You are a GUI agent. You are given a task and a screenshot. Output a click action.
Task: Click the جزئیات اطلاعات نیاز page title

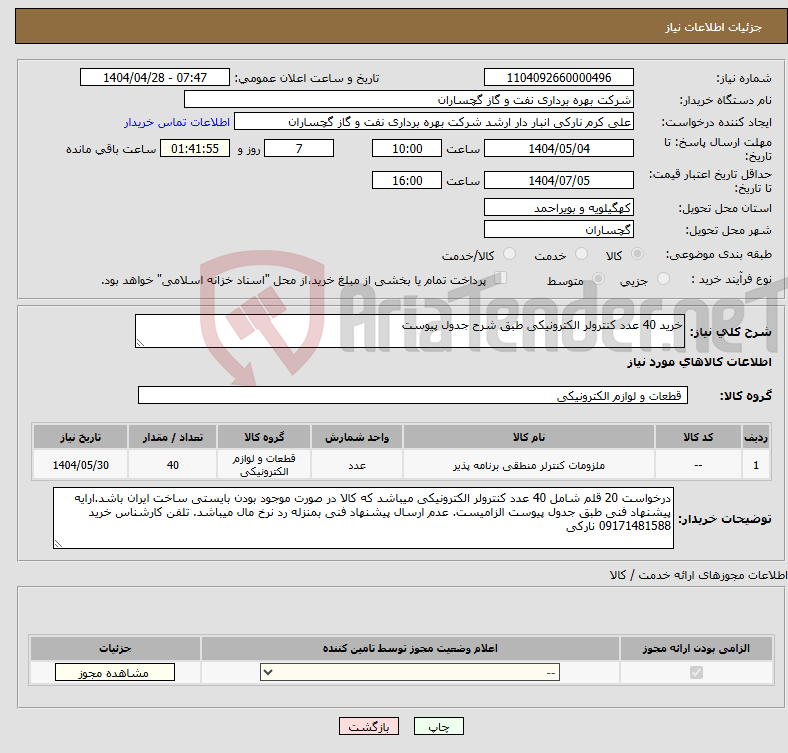pyautogui.click(x=714, y=27)
